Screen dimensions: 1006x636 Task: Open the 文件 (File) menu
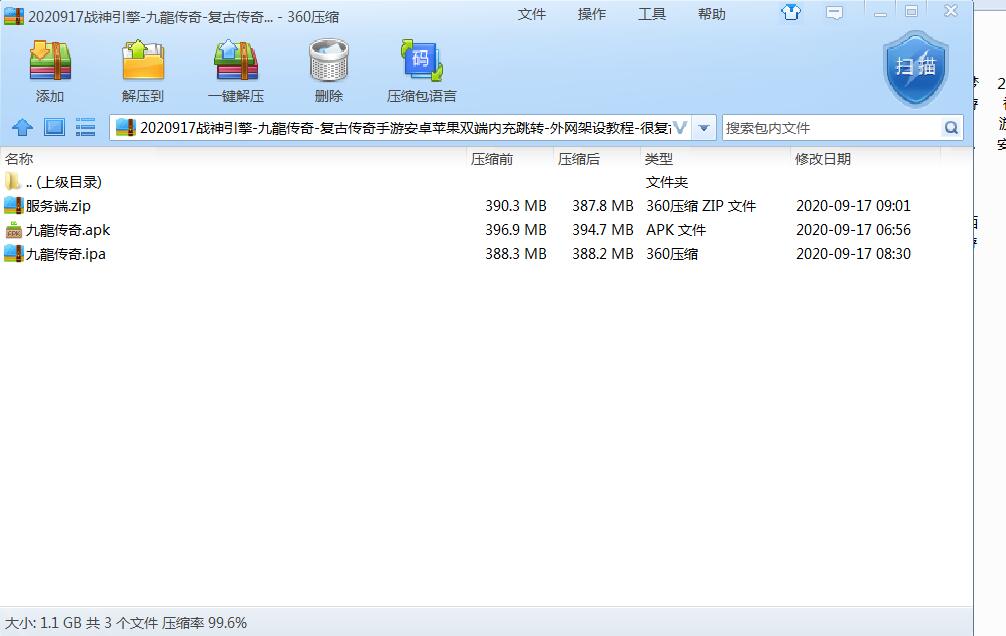[532, 14]
